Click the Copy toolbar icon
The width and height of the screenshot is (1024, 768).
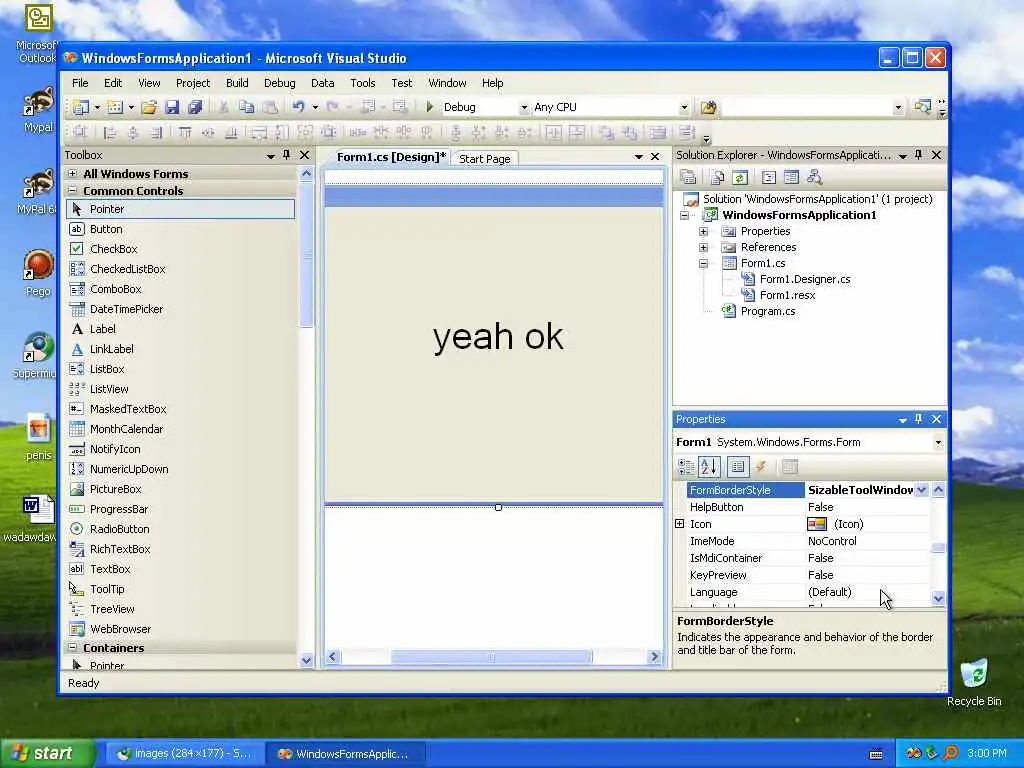pos(246,107)
